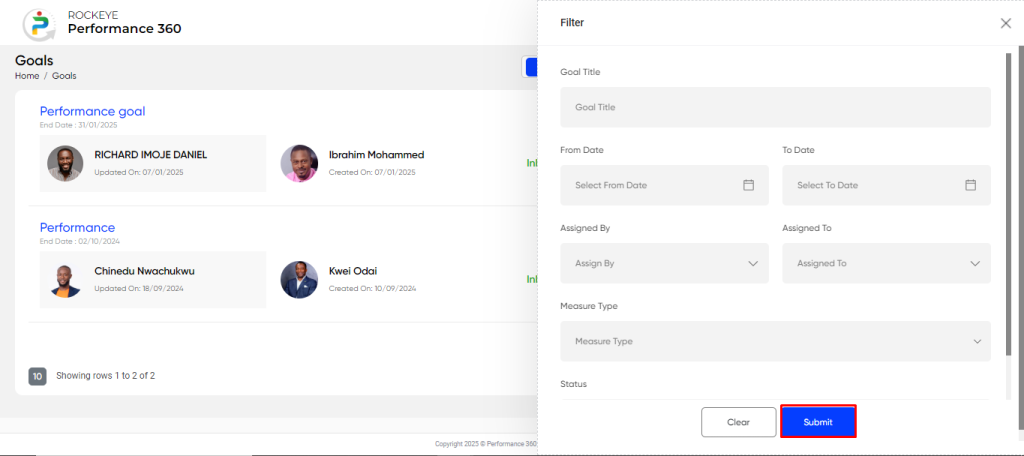Click Chinedu Nwachukwu's avatar
1024x456 pixels.
(65, 280)
